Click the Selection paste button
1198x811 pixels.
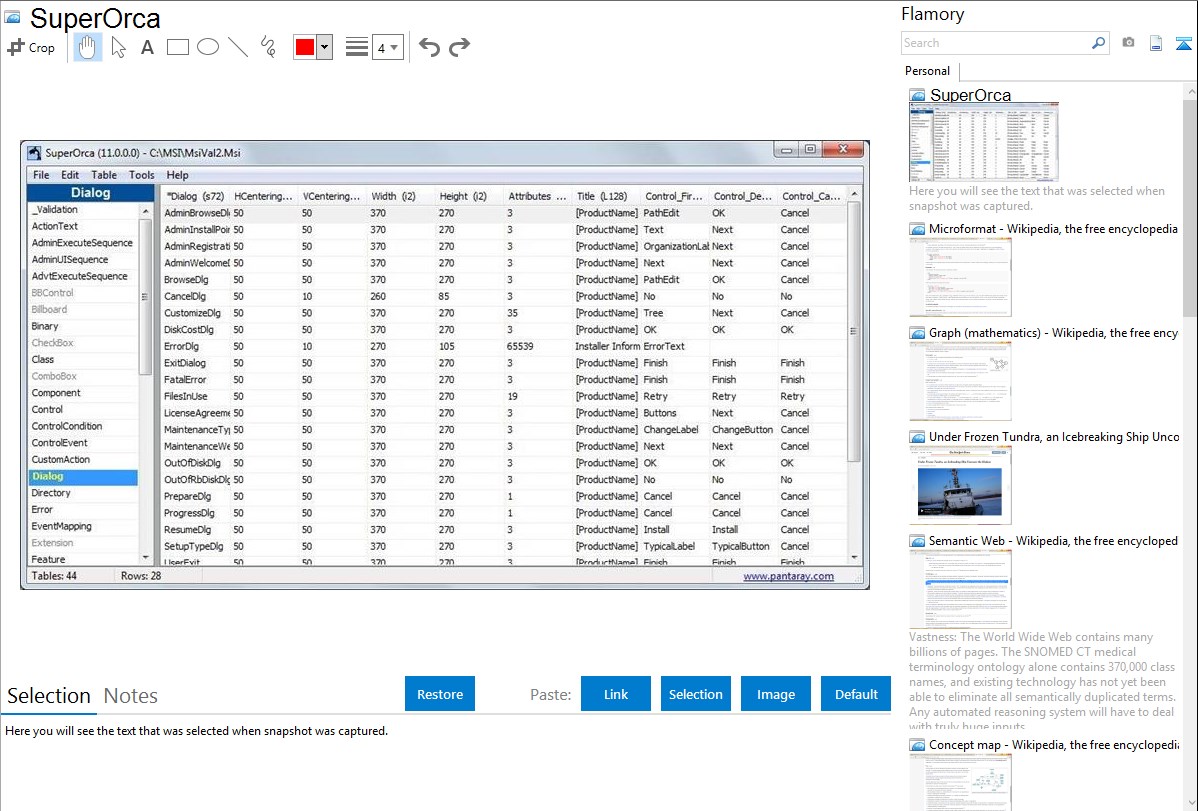point(695,694)
